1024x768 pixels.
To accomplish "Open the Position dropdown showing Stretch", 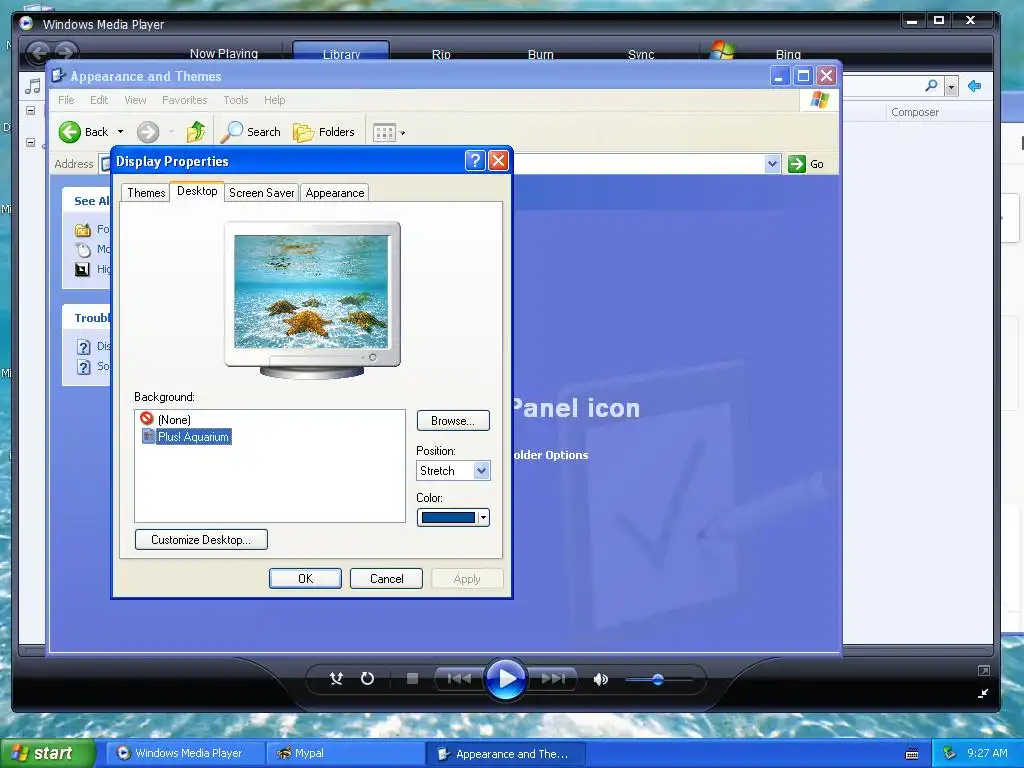I will (x=453, y=470).
